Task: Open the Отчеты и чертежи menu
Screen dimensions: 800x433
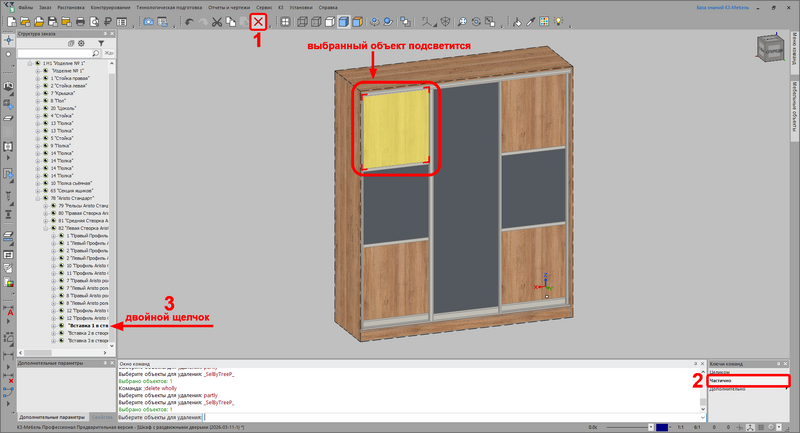Action: click(229, 8)
